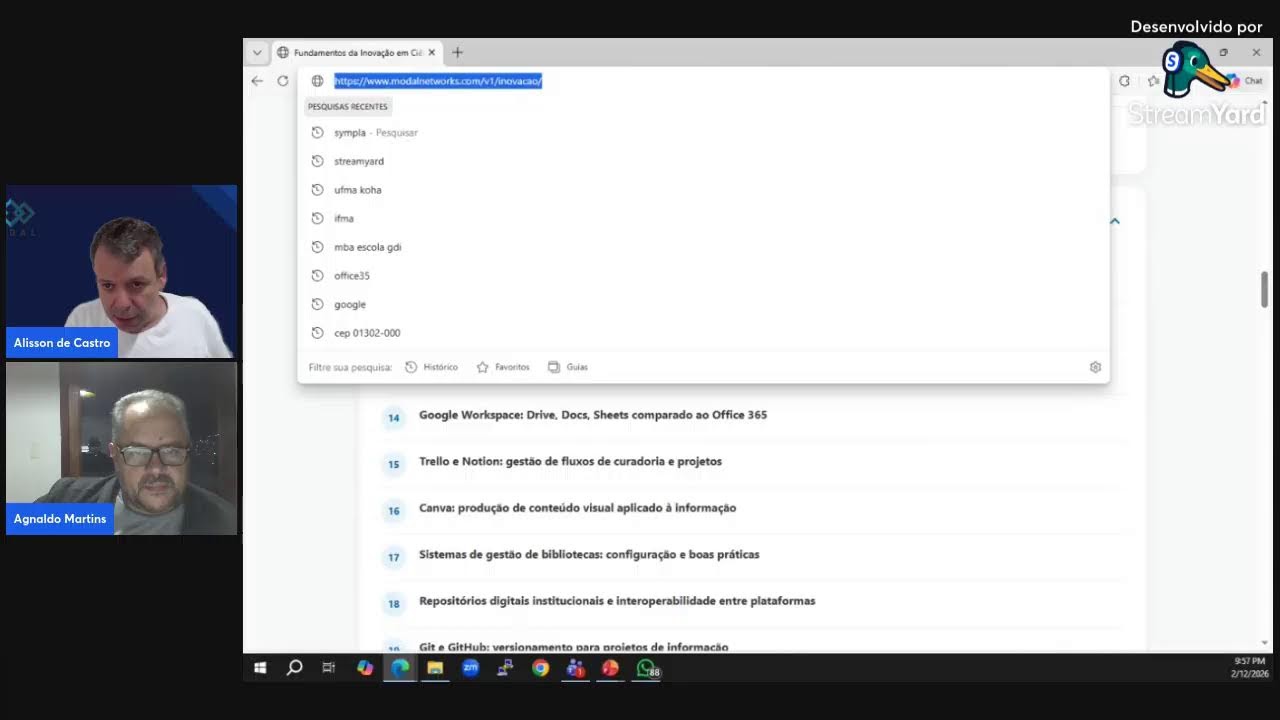
Task: Click Agnaldo Martins's video feed
Action: point(121,448)
